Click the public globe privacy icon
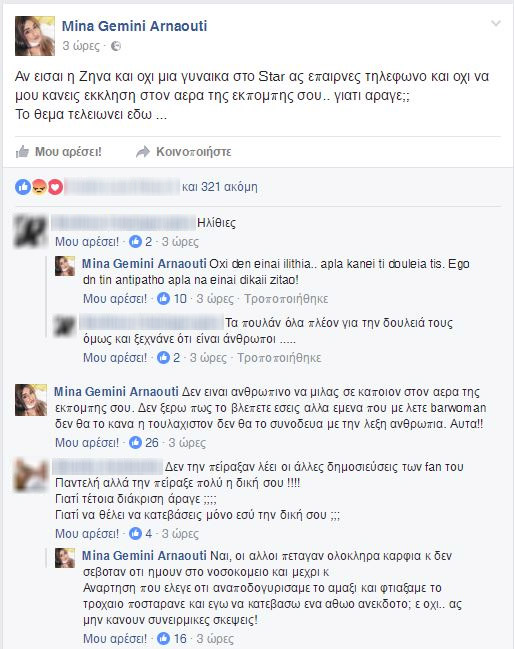Image resolution: width=514 pixels, height=649 pixels. [116, 46]
